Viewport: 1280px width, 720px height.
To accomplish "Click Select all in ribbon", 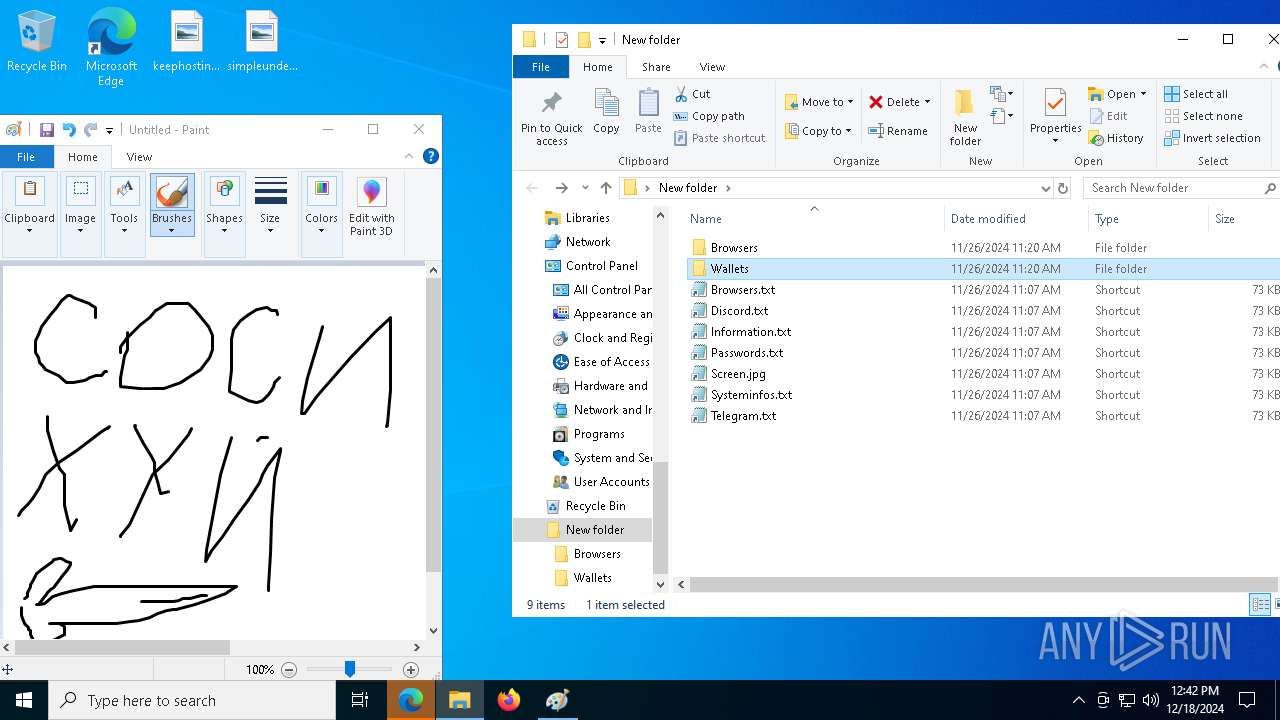I will click(x=1196, y=94).
